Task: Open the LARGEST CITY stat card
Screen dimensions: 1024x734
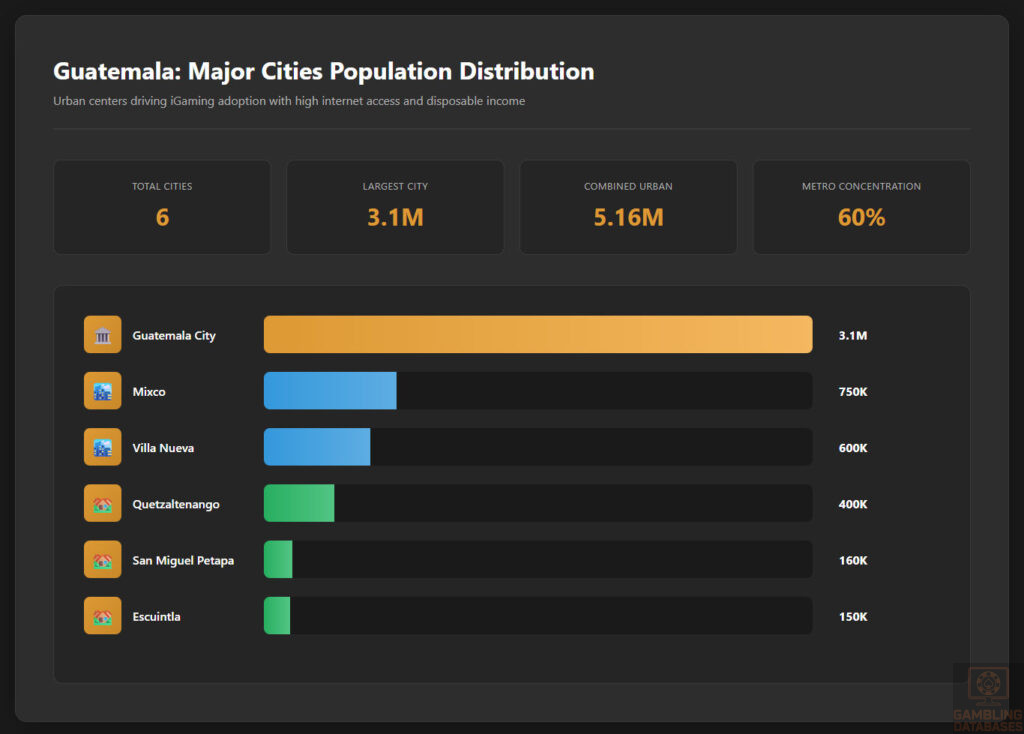Action: click(395, 206)
